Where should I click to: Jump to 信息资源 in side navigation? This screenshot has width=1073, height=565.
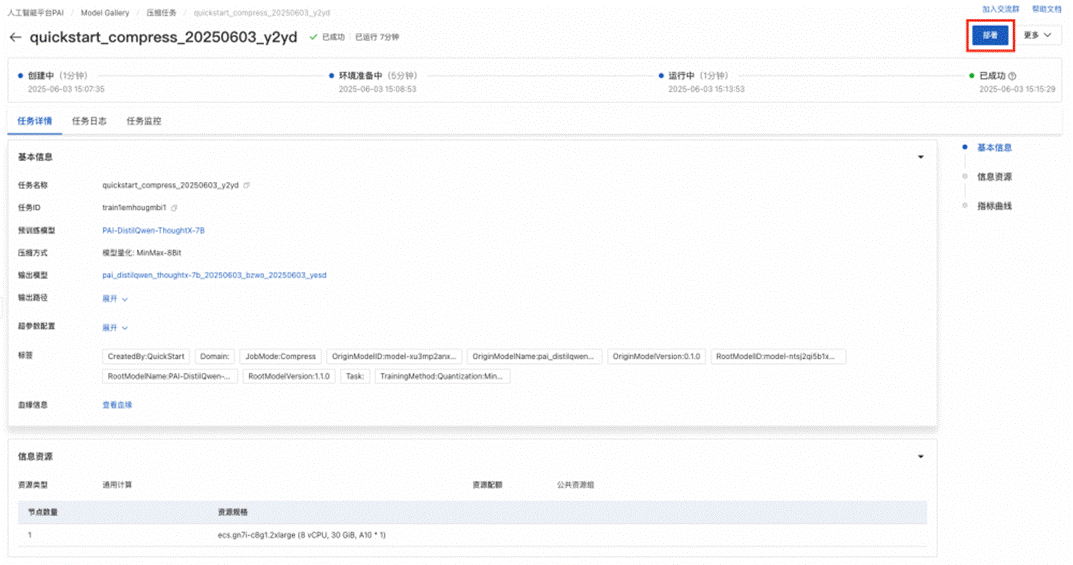[994, 176]
